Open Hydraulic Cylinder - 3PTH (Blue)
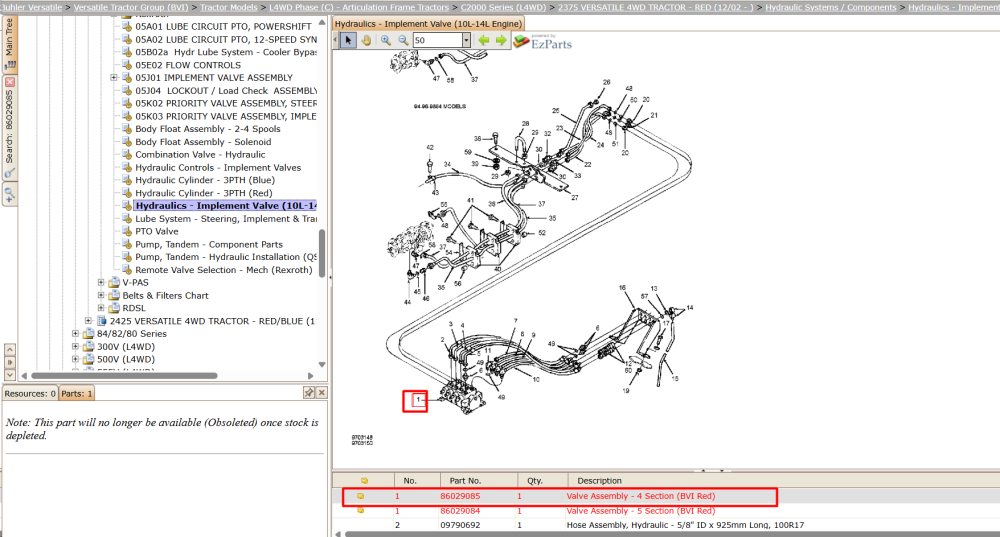 point(205,180)
